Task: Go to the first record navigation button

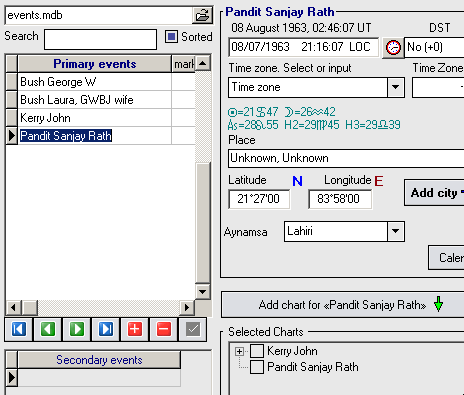Action: pyautogui.click(x=19, y=329)
